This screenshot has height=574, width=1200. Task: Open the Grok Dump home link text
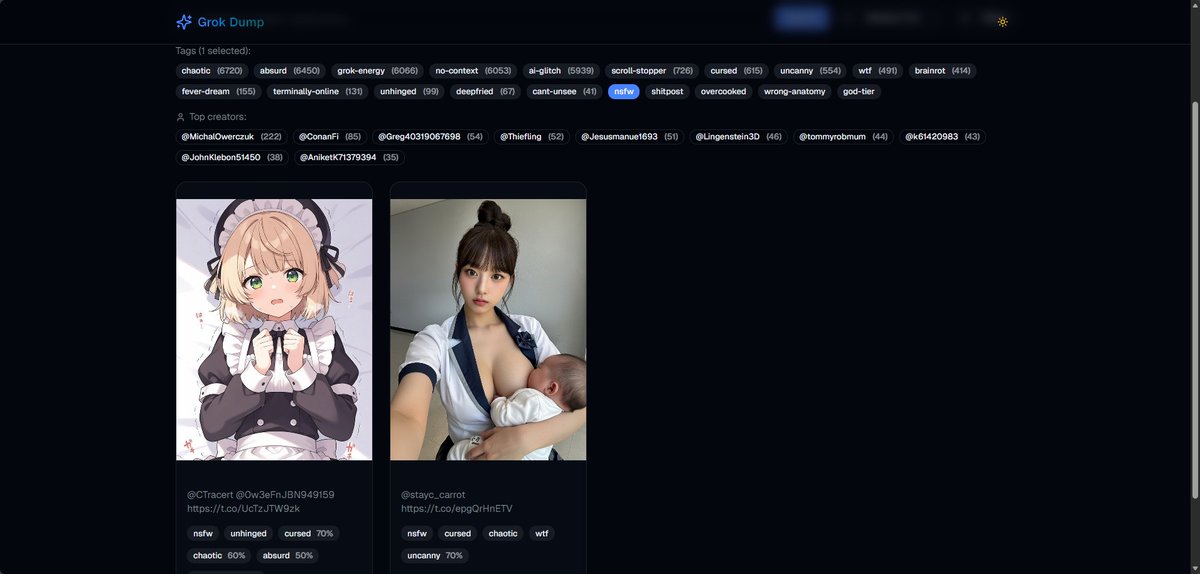click(231, 21)
